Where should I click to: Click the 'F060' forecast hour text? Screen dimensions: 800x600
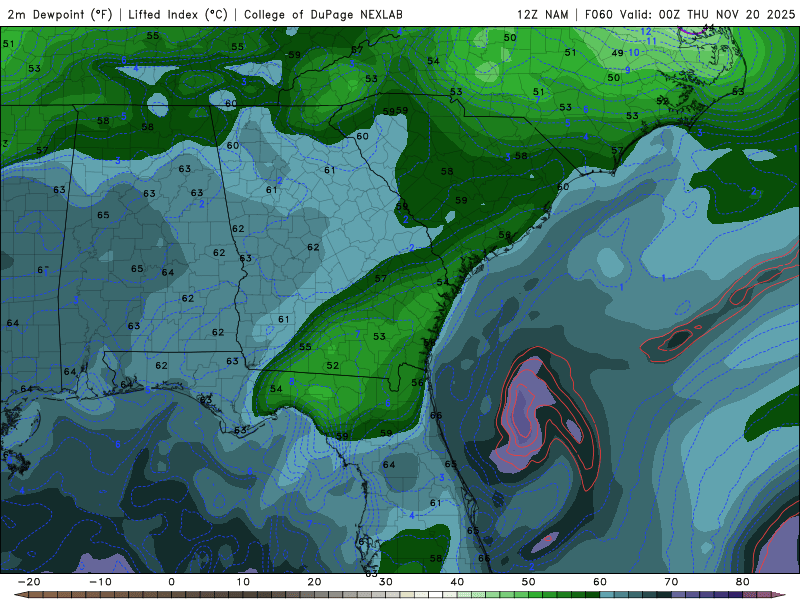click(x=599, y=14)
